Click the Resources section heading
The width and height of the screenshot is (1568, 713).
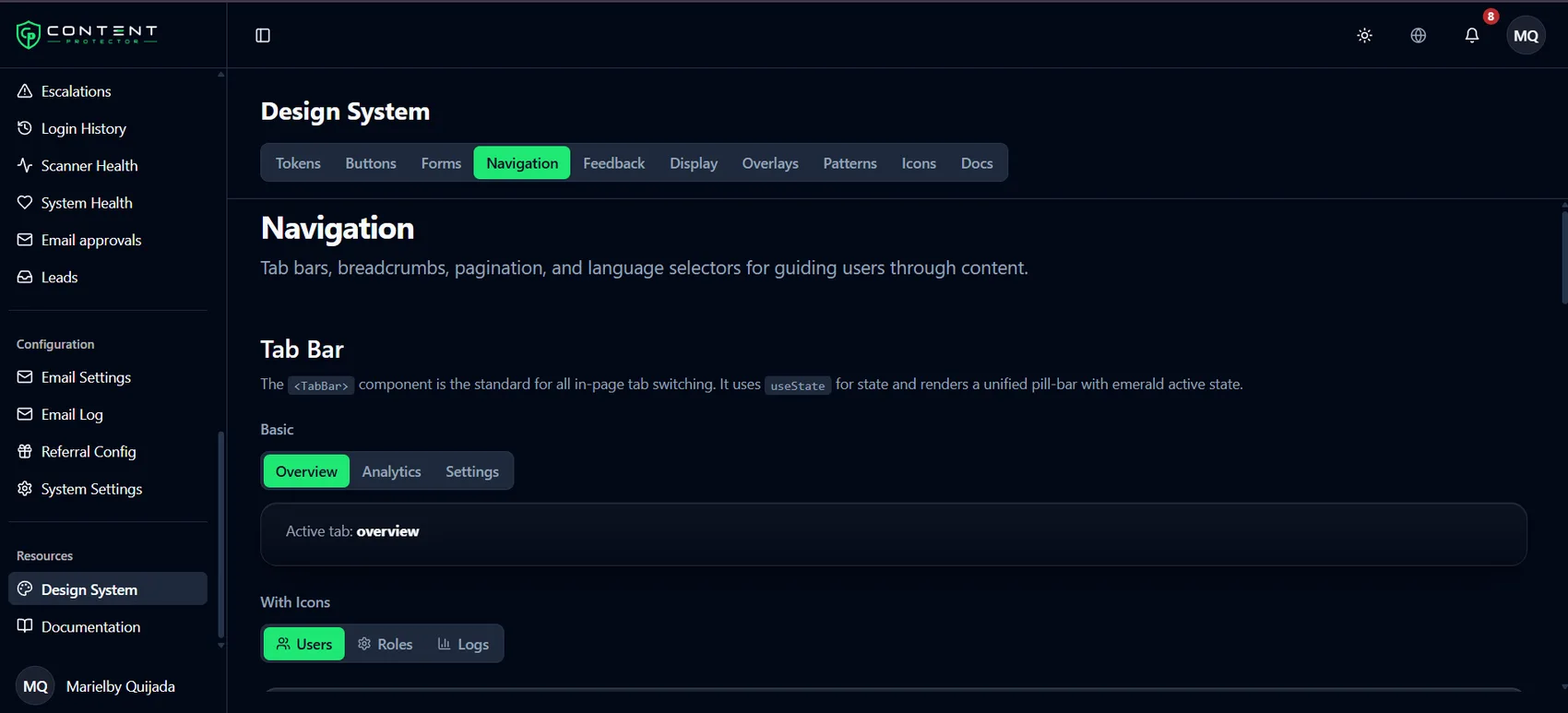(44, 555)
